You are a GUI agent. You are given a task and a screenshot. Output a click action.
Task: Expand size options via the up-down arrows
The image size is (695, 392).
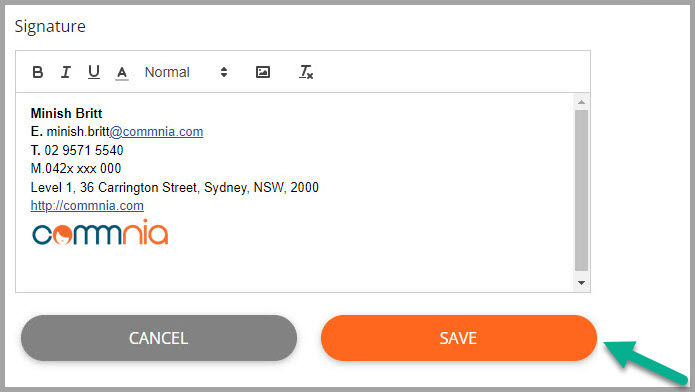(x=224, y=72)
